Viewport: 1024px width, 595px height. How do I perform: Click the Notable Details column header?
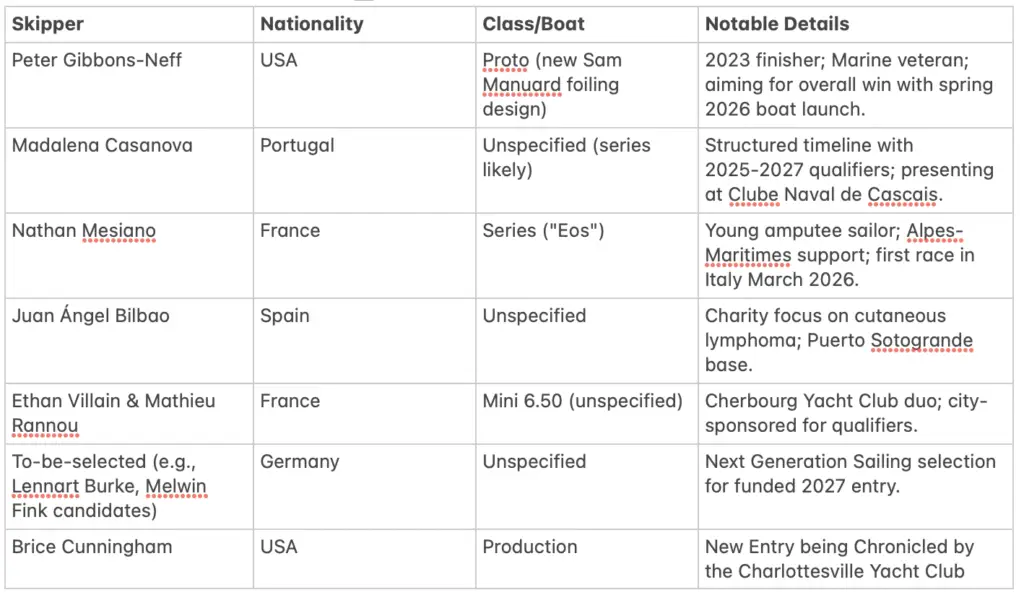click(x=777, y=24)
